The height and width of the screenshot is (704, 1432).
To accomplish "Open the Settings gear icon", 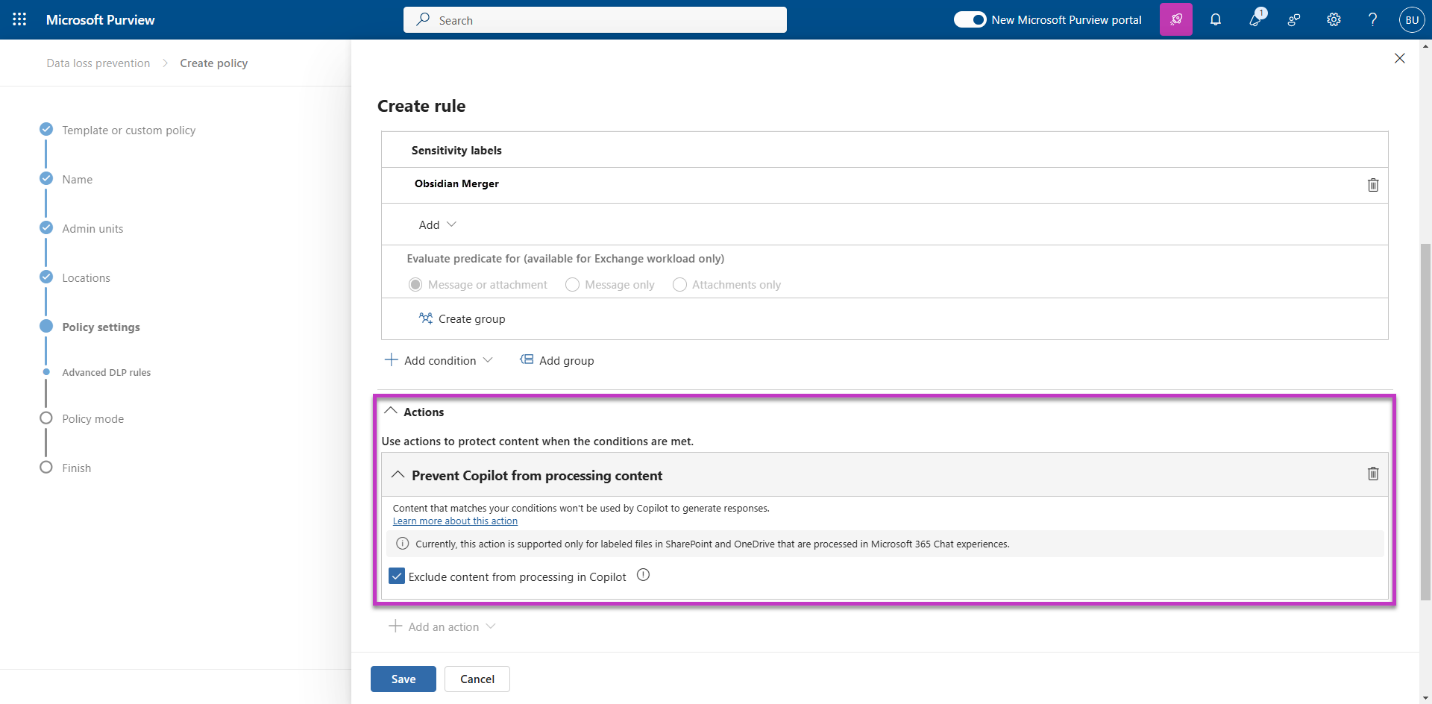I will (x=1333, y=20).
